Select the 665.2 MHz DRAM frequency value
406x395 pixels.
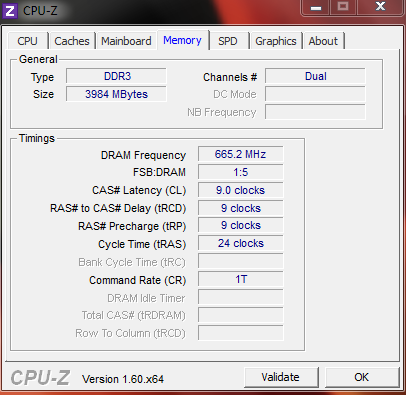tap(240, 154)
